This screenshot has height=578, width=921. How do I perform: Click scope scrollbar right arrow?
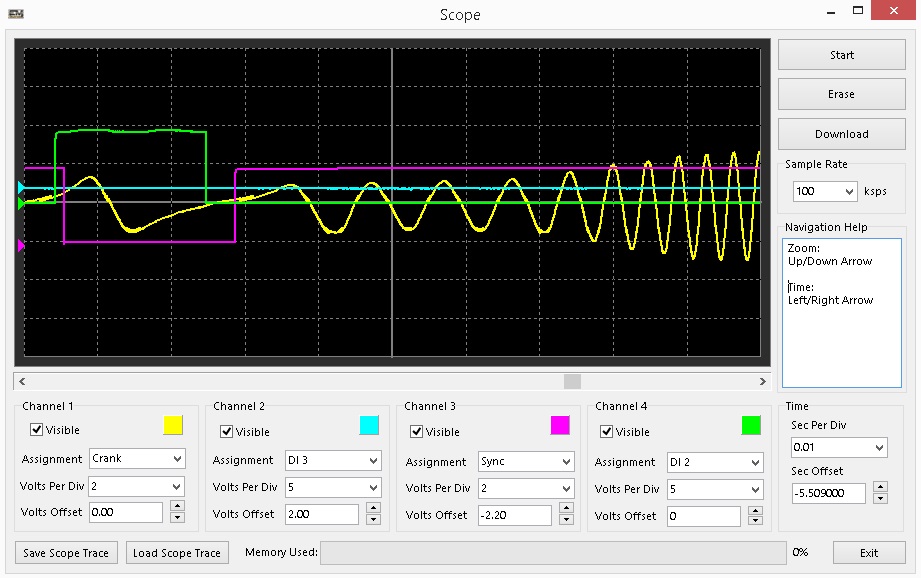pyautogui.click(x=762, y=381)
